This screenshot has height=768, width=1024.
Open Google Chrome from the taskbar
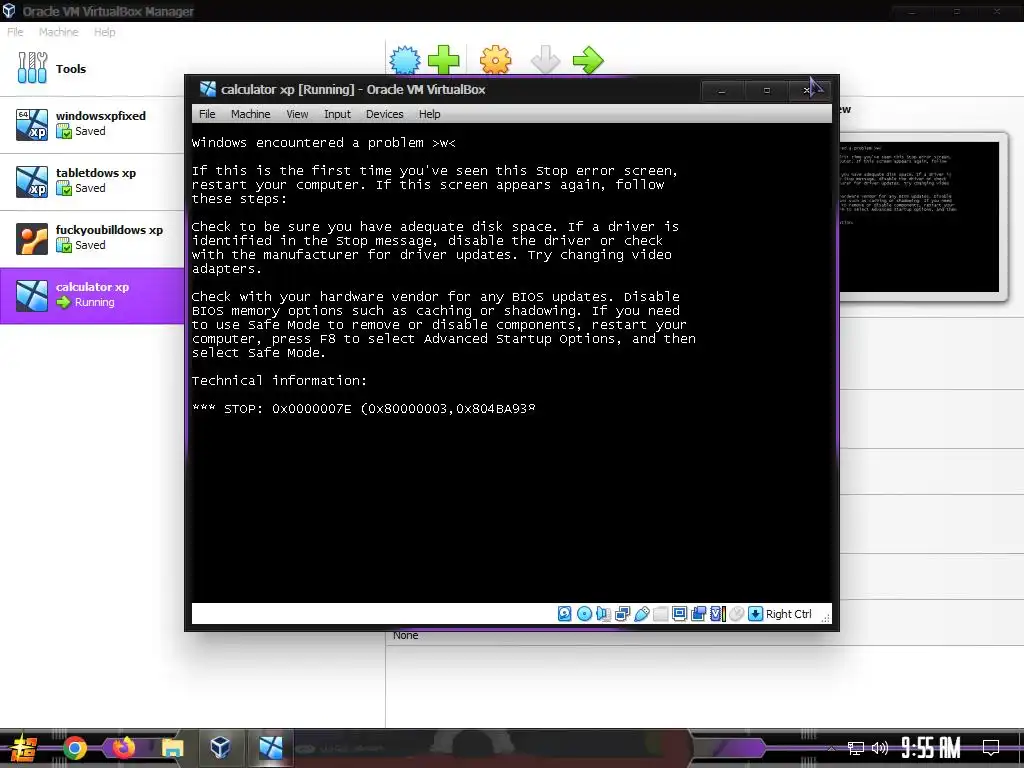pyautogui.click(x=75, y=748)
